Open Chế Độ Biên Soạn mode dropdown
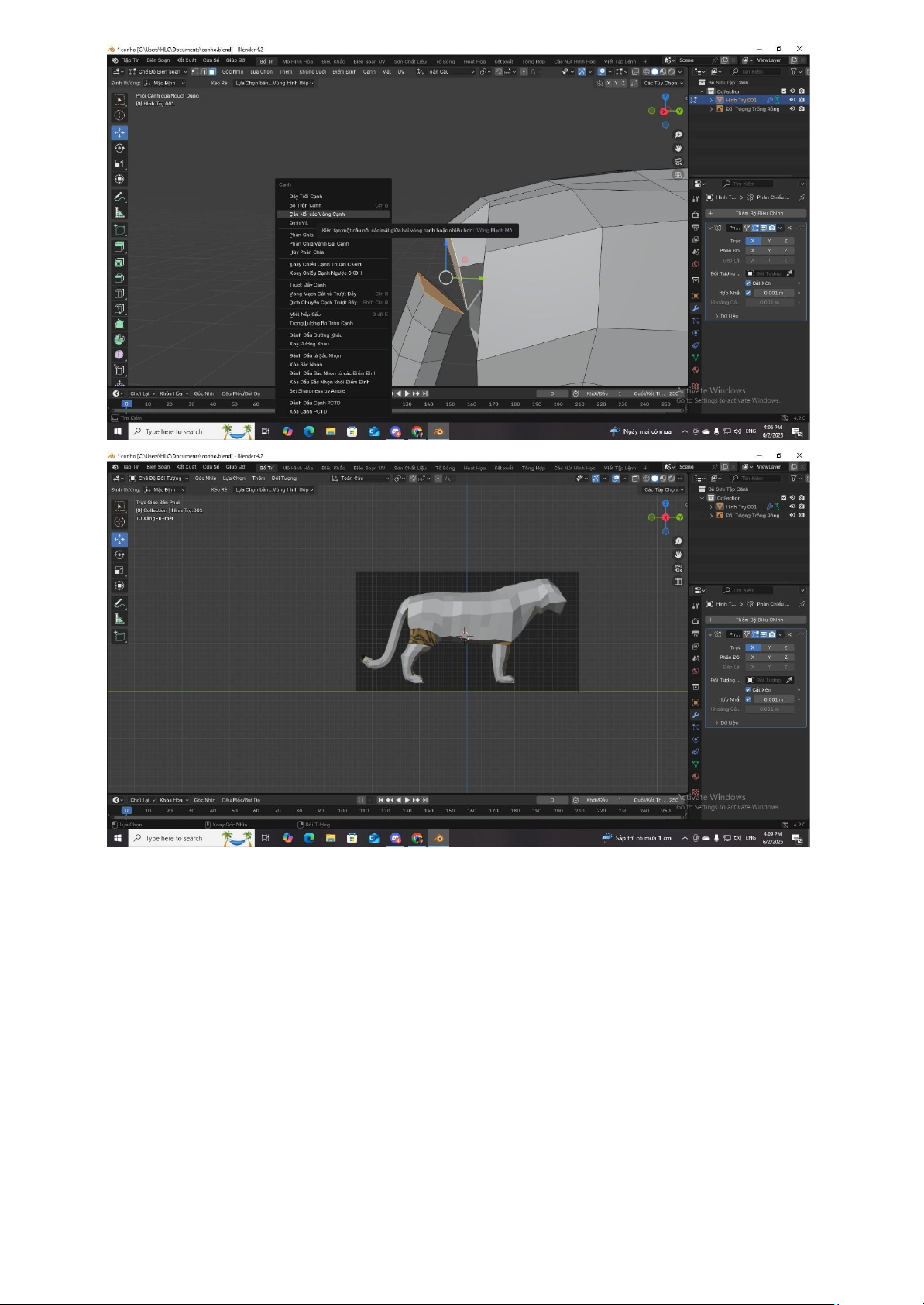This screenshot has width=924, height=1305. click(159, 71)
